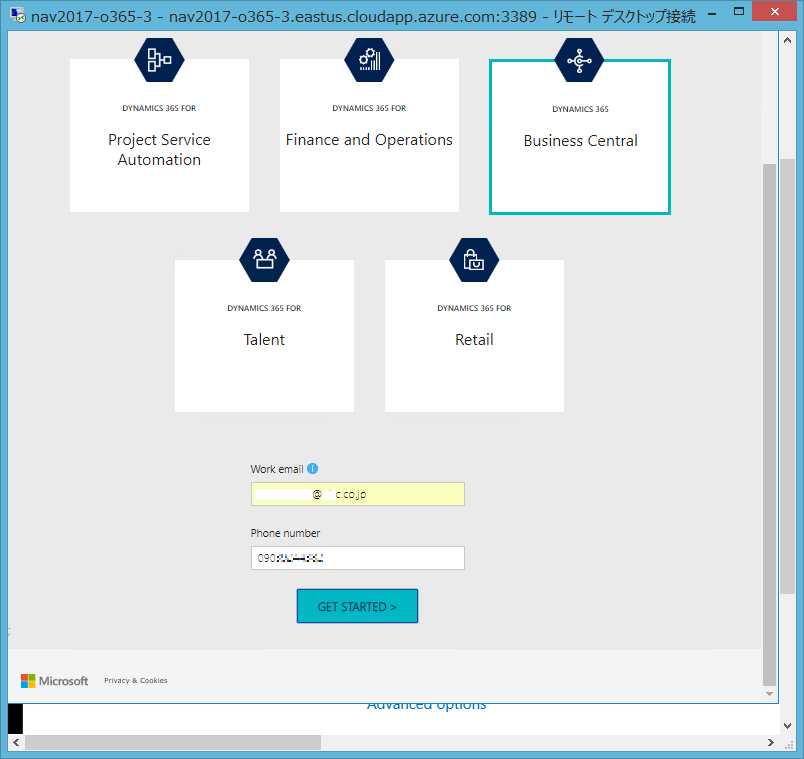This screenshot has height=759, width=804.
Task: Select the Finance and Operations card
Action: click(369, 135)
